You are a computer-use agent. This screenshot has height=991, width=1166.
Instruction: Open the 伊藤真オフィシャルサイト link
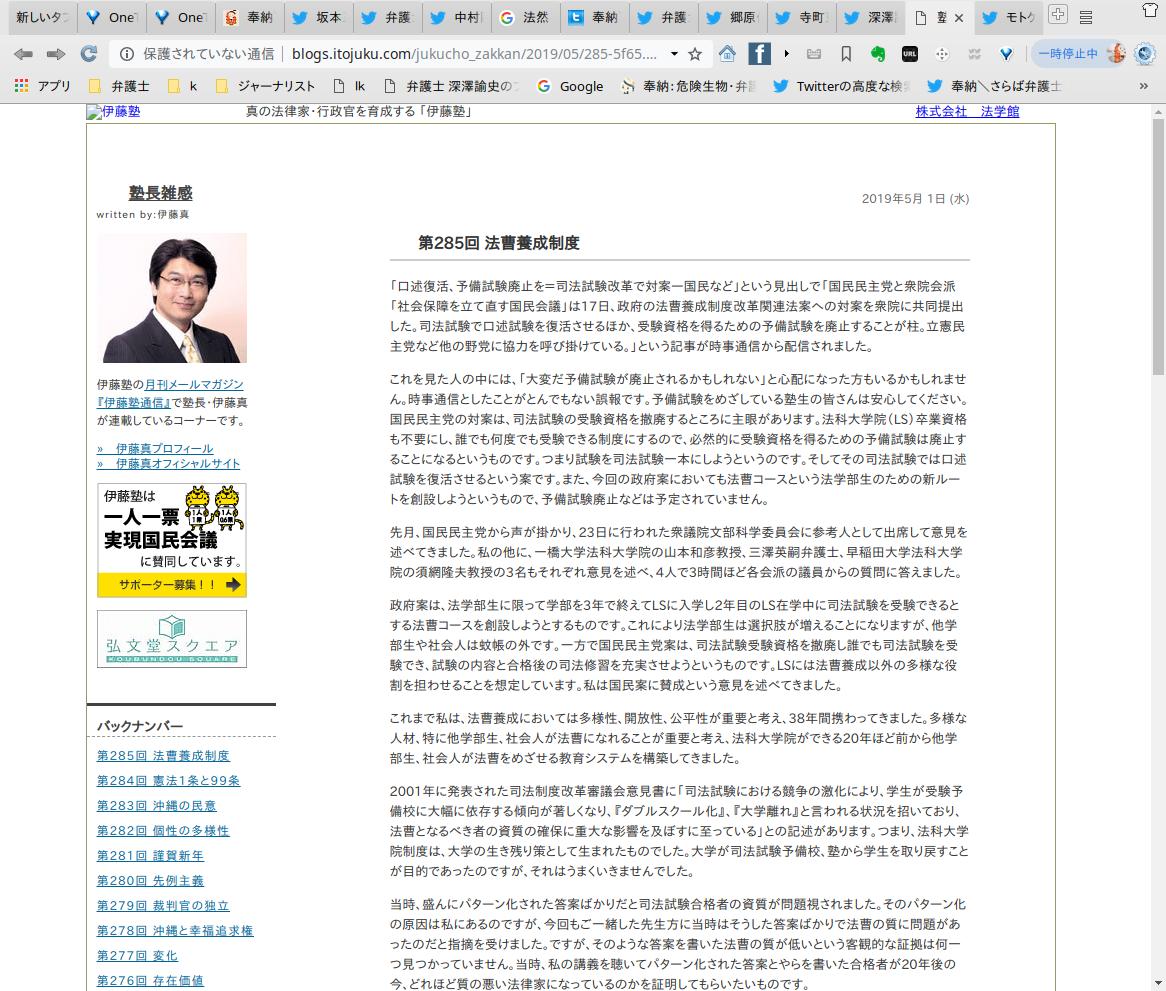pyautogui.click(x=168, y=463)
